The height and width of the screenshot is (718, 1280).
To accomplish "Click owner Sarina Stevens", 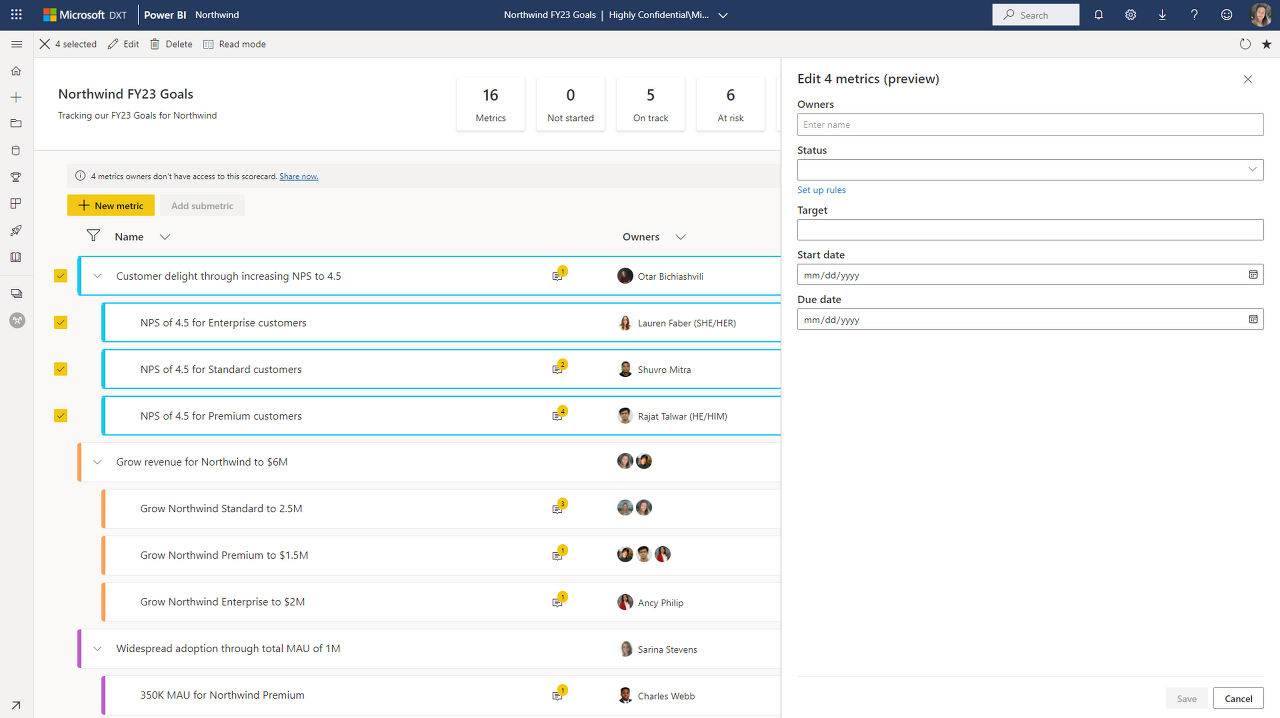I will click(657, 649).
